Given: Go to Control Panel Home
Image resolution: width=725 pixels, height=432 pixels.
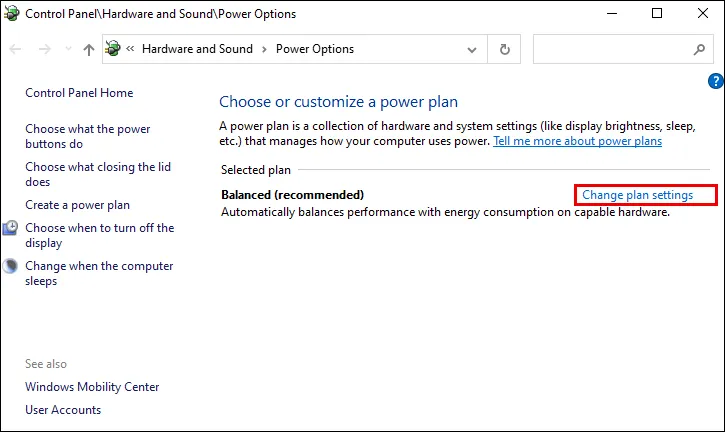Looking at the screenshot, I should [79, 93].
